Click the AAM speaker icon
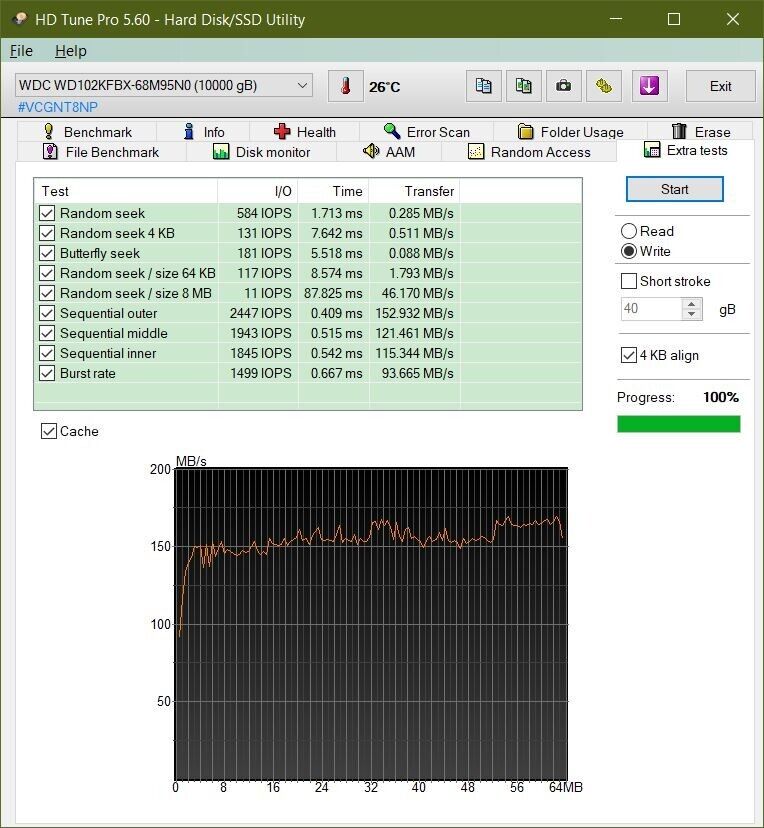Image resolution: width=764 pixels, height=828 pixels. click(x=371, y=151)
